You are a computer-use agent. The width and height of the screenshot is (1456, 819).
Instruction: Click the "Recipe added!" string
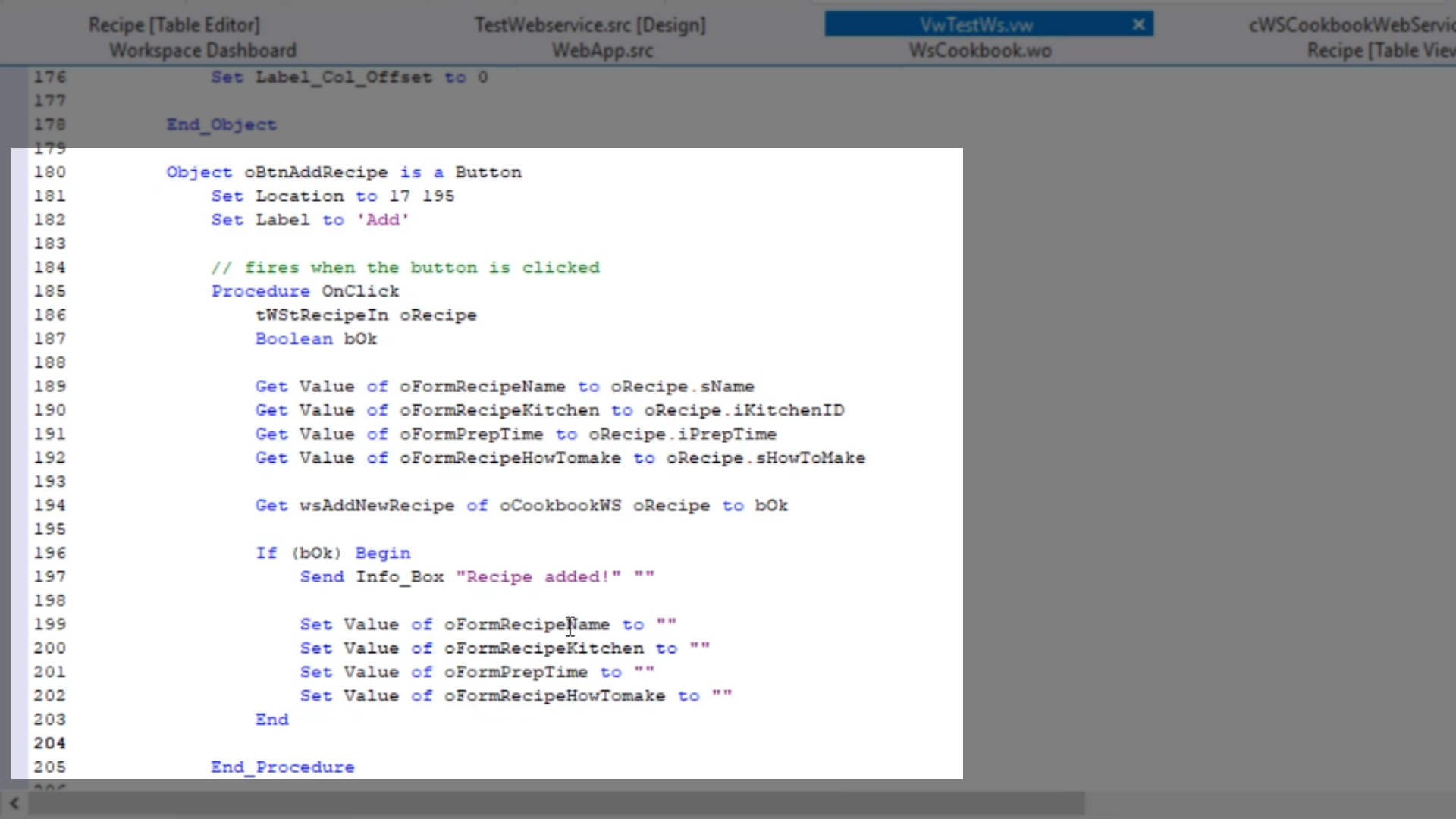pos(538,577)
